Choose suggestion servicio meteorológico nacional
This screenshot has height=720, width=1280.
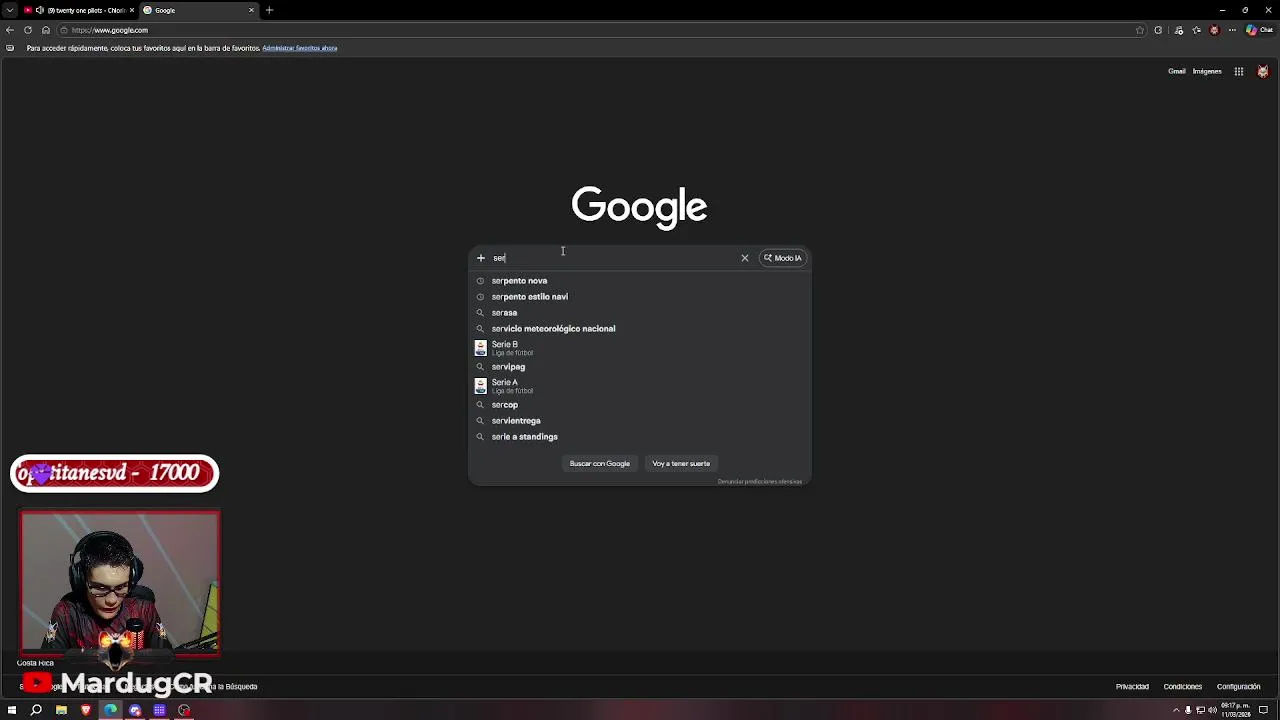[x=639, y=329]
